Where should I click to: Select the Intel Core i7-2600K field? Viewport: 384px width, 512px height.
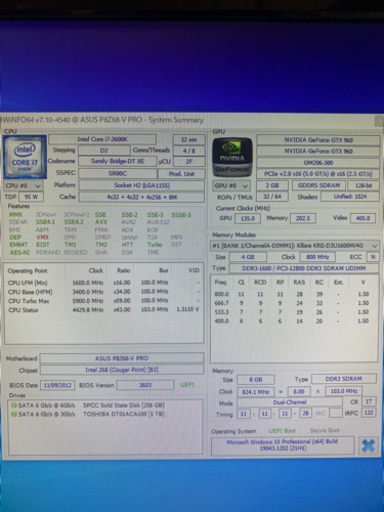[x=103, y=139]
